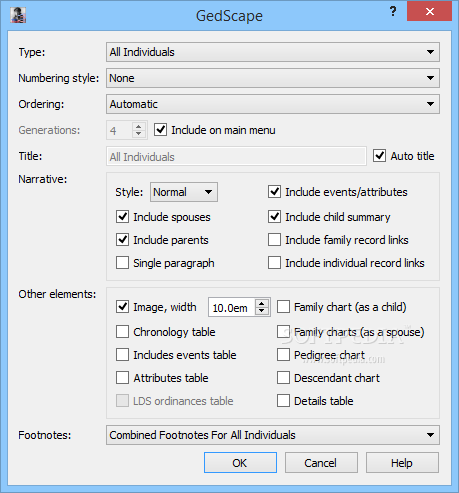Screen dimensions: 459x493
Task: Click the Title field showing All Individuals
Action: click(x=236, y=156)
